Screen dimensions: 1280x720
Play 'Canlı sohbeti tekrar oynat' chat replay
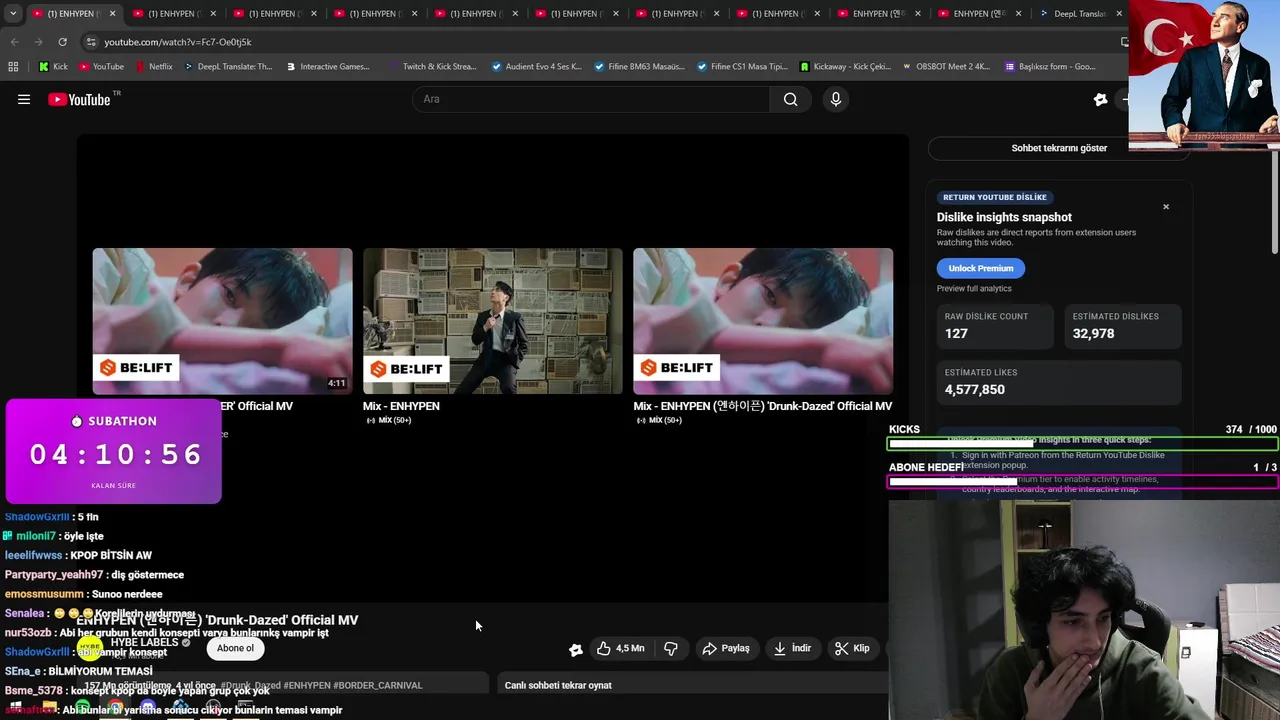558,686
